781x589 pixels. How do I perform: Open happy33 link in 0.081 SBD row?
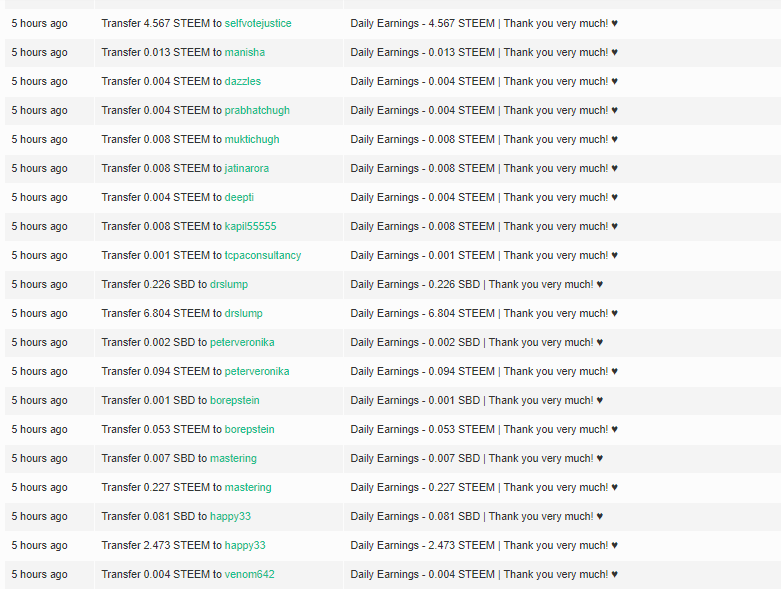230,516
